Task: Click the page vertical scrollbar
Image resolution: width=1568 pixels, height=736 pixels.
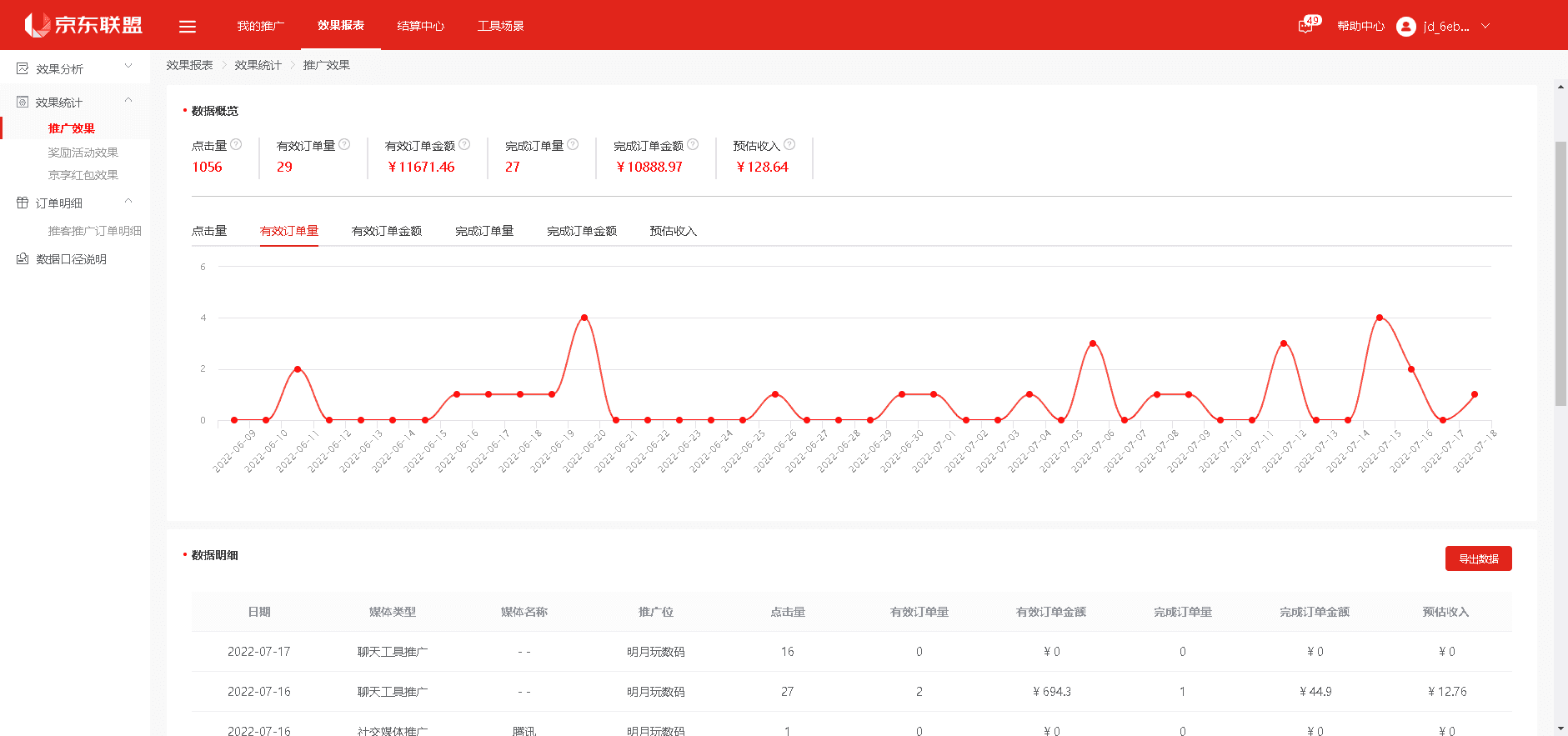Action: tap(1560, 275)
